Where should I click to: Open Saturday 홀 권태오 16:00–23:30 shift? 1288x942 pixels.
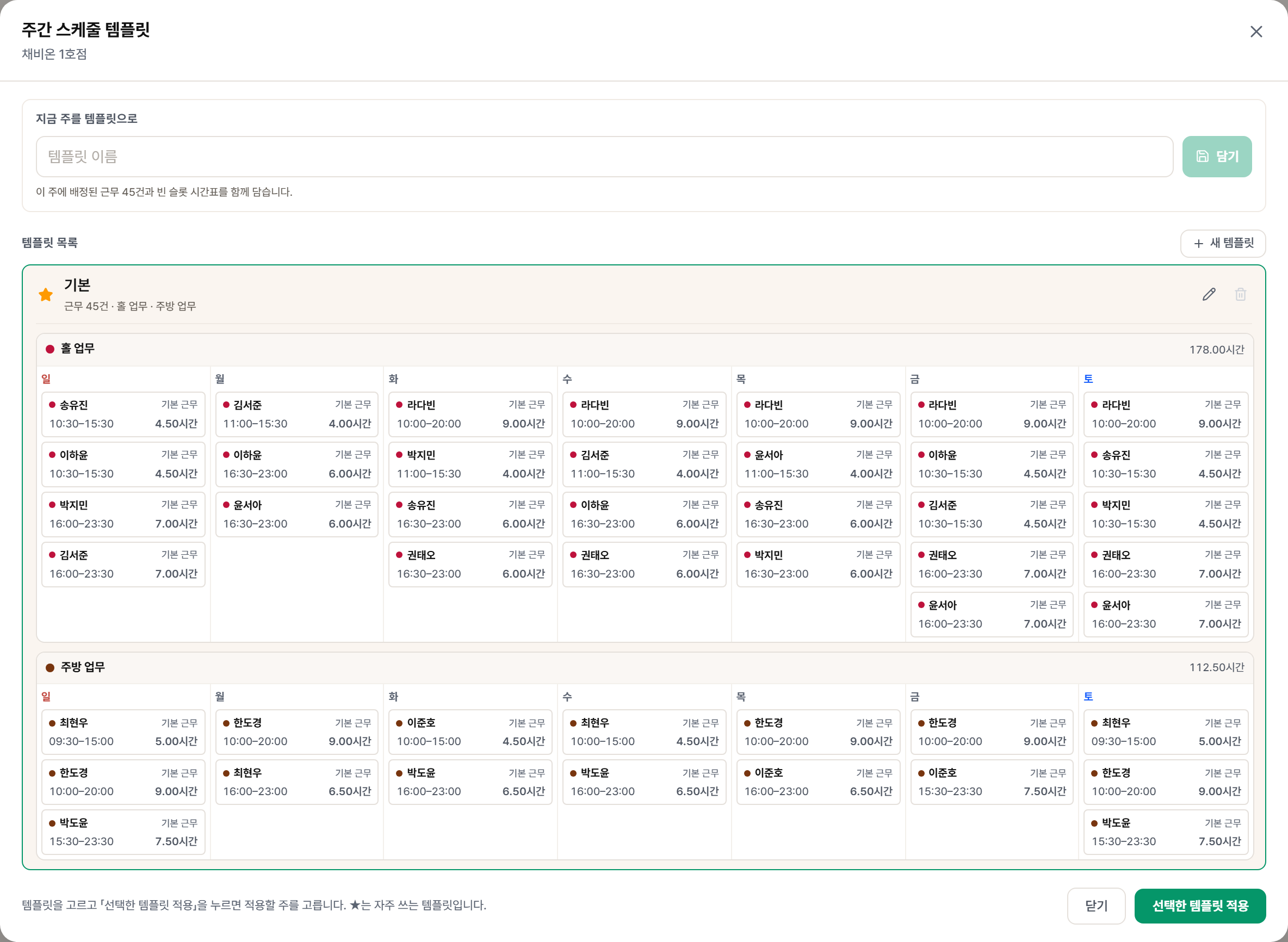(1166, 565)
